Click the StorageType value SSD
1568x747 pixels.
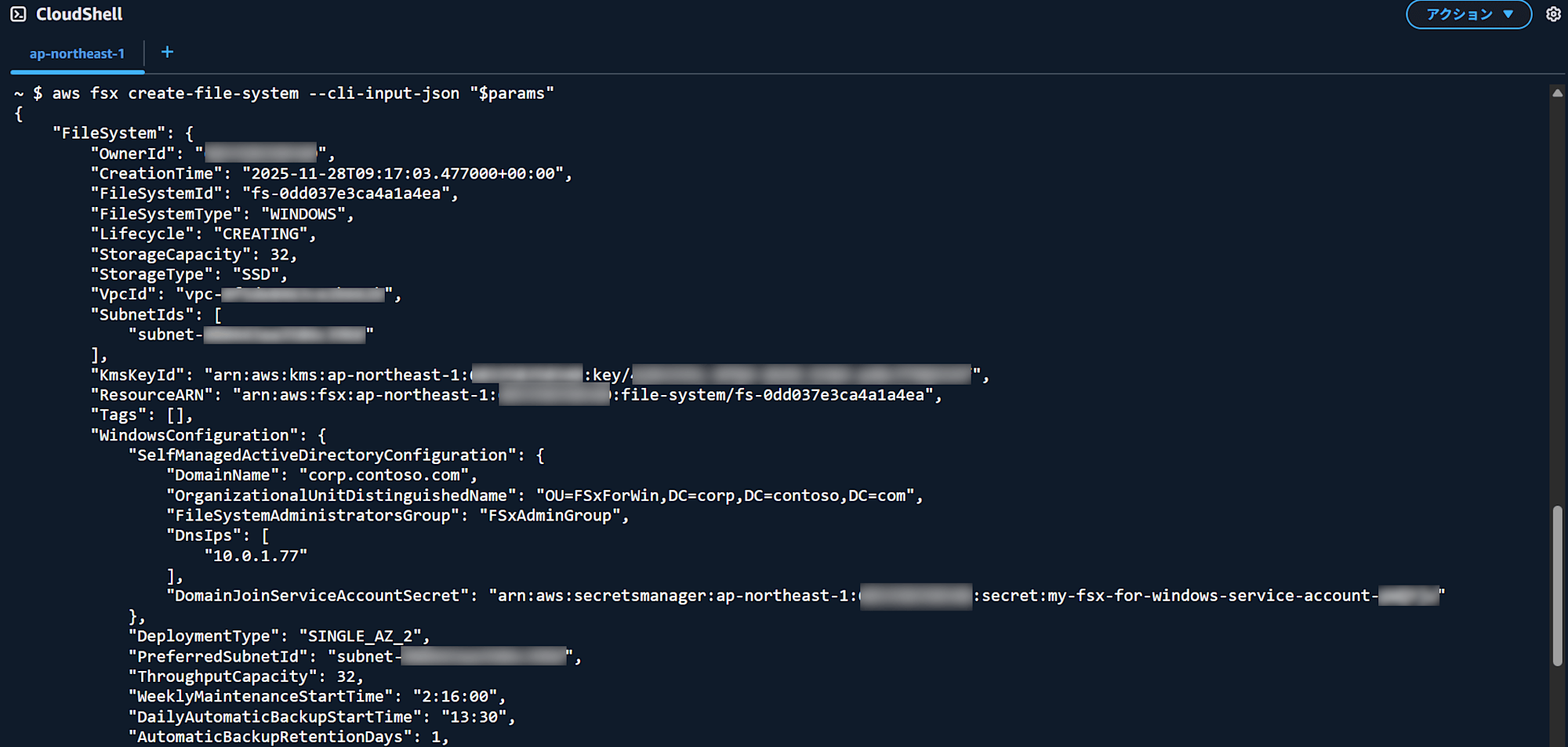[259, 274]
